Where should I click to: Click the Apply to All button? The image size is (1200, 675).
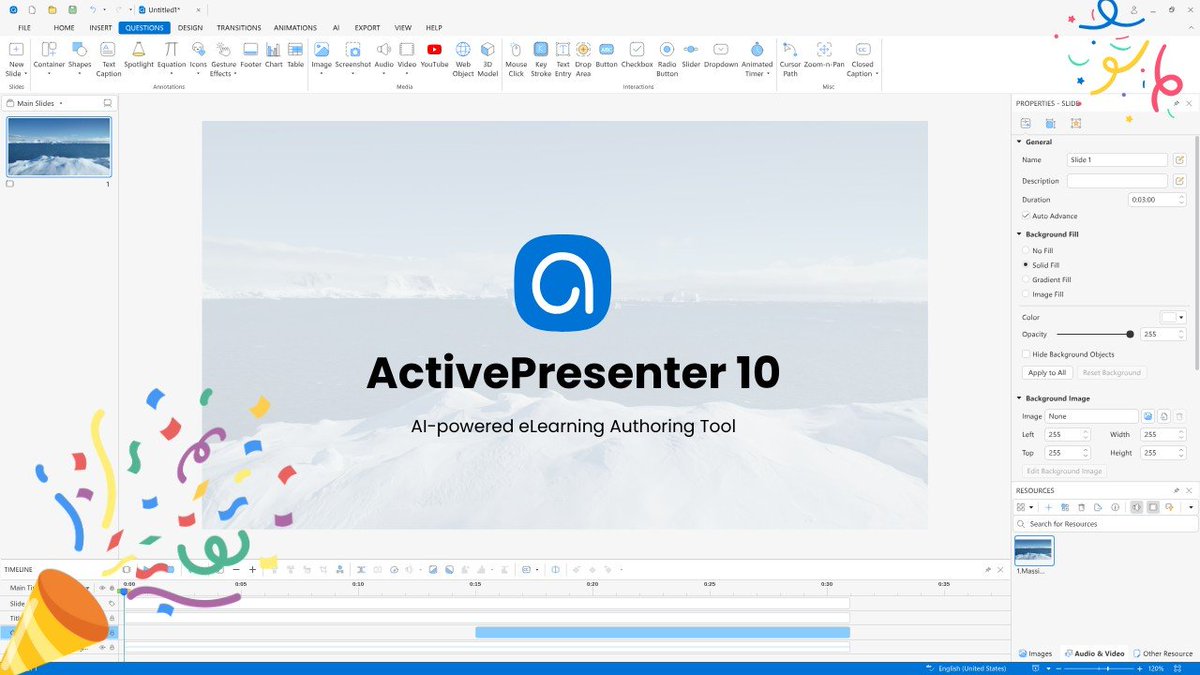(x=1047, y=373)
